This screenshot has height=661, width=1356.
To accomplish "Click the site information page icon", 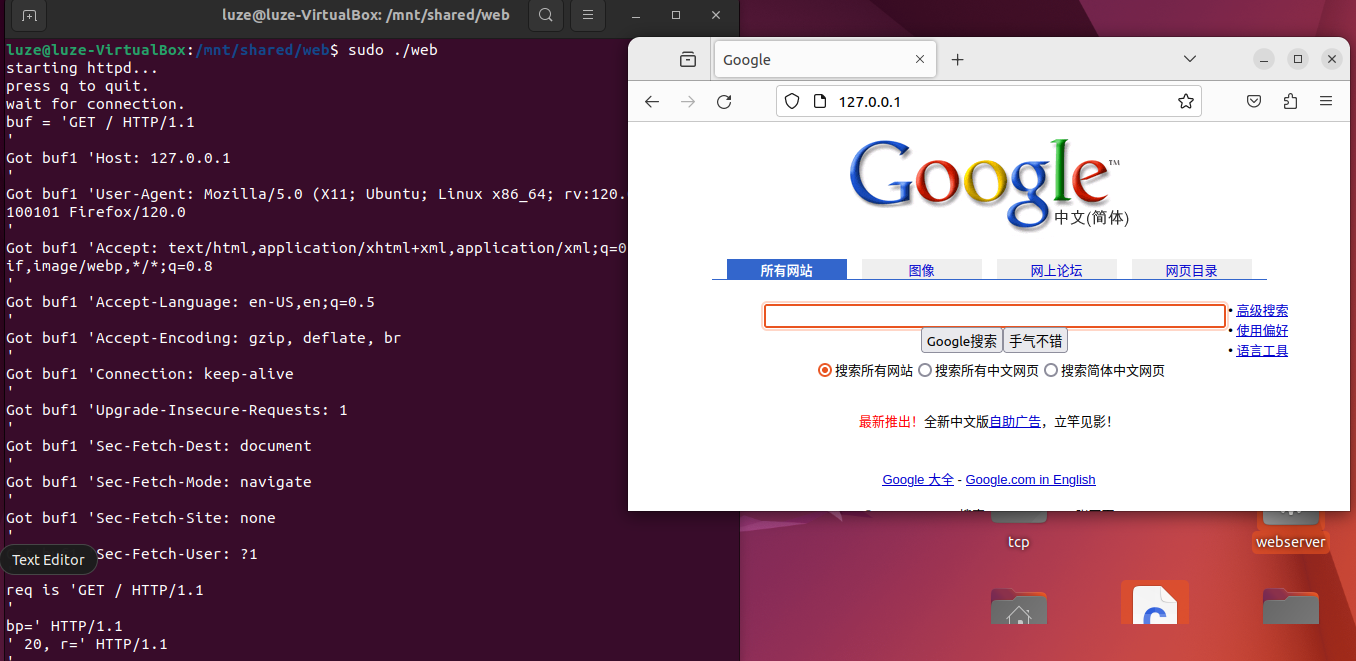I will 819,101.
